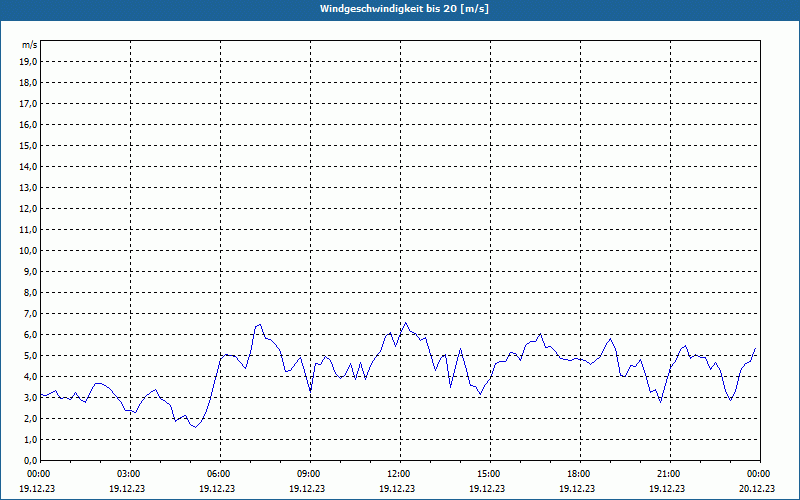
Task: Select the 19.12.23 date under 09:00
Action: pyautogui.click(x=307, y=489)
